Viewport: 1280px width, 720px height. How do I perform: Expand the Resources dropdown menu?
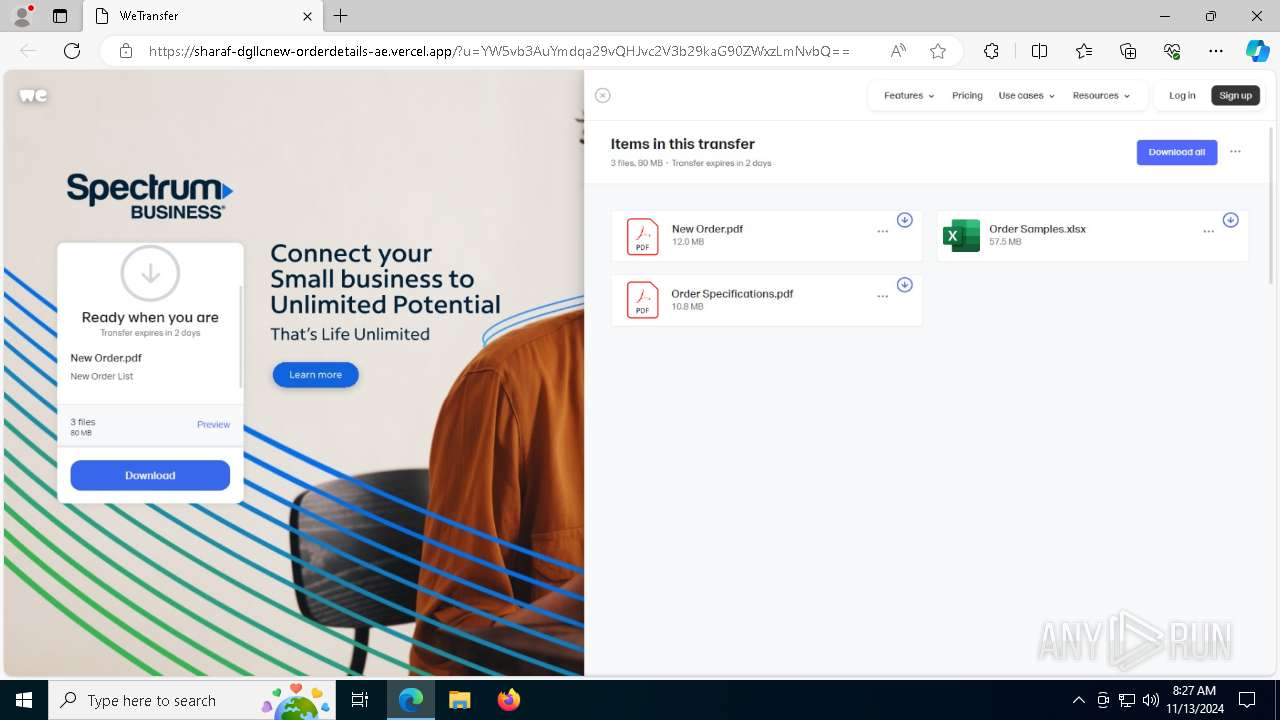(1101, 96)
